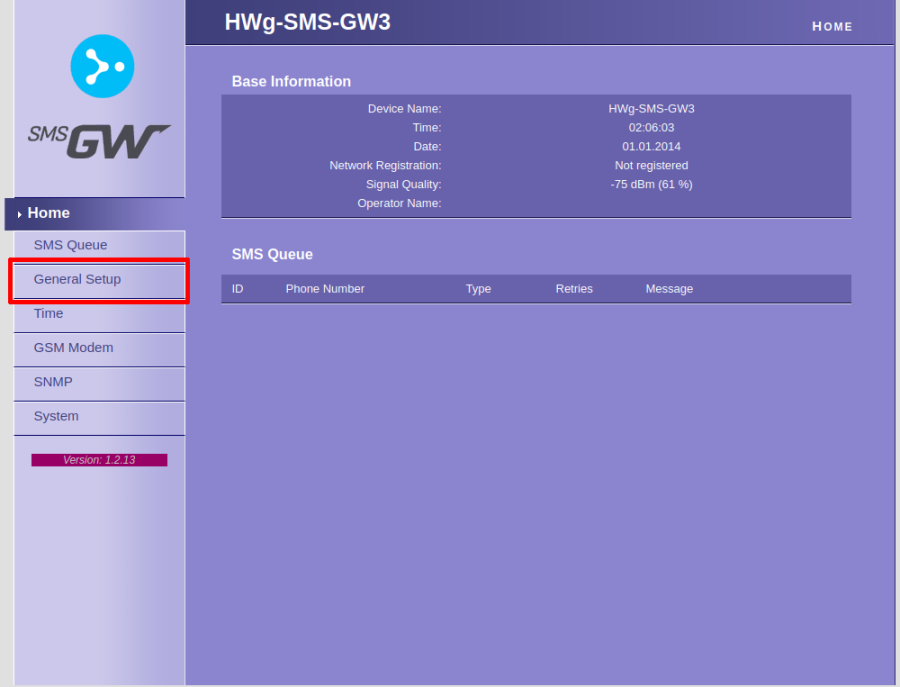Click the Device Name label
900x687 pixels.
405,108
